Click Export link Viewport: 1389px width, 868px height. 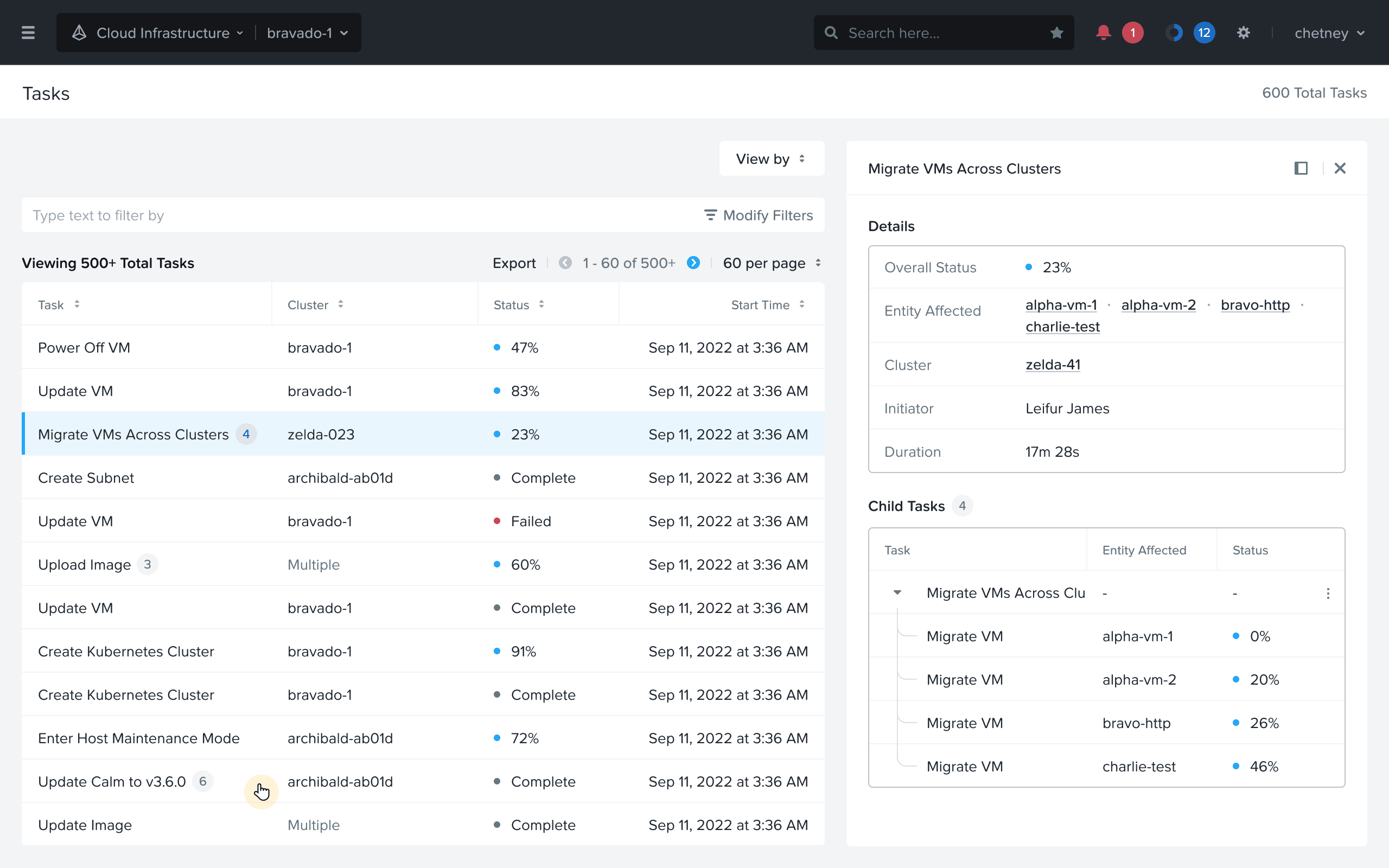514,263
